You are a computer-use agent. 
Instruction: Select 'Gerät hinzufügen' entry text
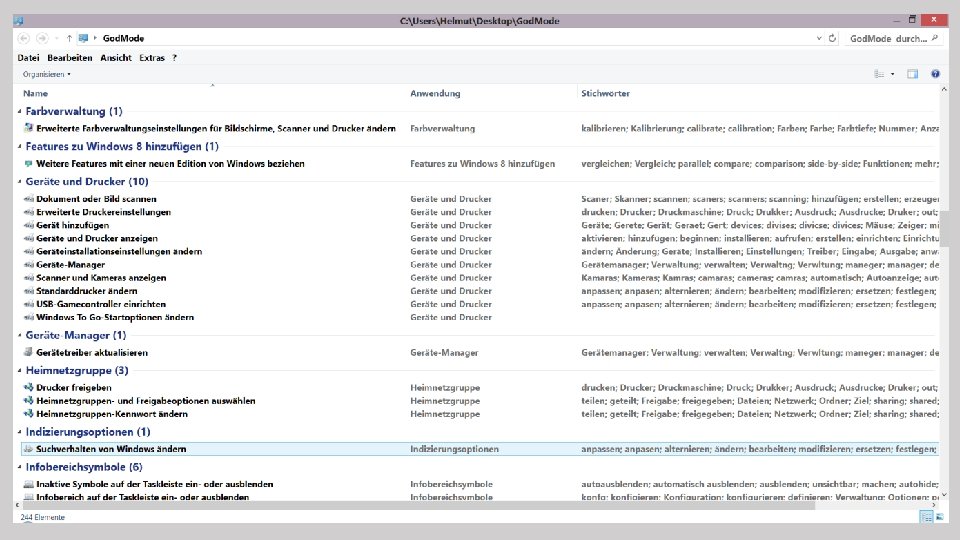(72, 225)
